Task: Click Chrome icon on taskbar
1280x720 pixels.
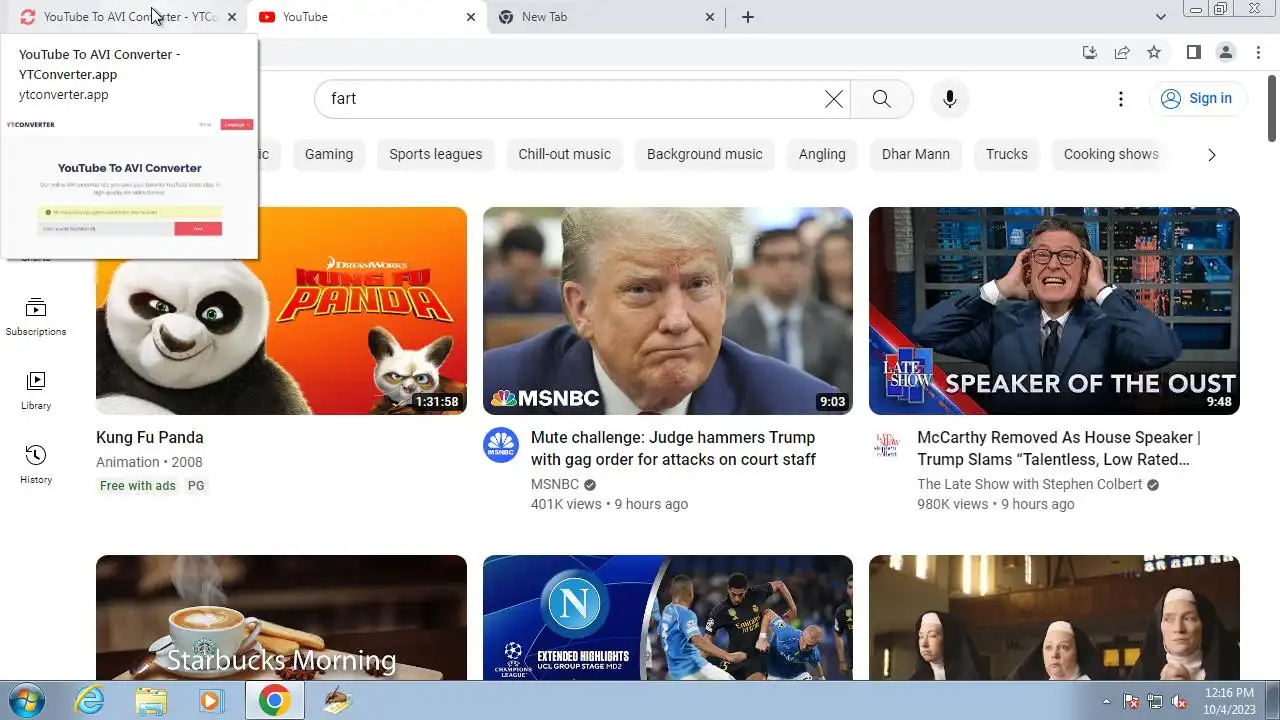Action: [274, 701]
